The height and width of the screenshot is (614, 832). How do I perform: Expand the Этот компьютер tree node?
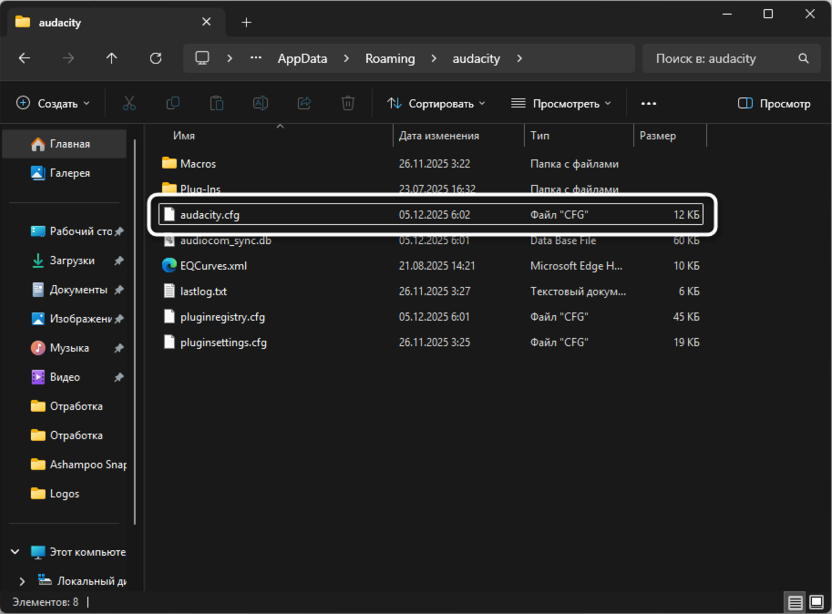coord(15,552)
